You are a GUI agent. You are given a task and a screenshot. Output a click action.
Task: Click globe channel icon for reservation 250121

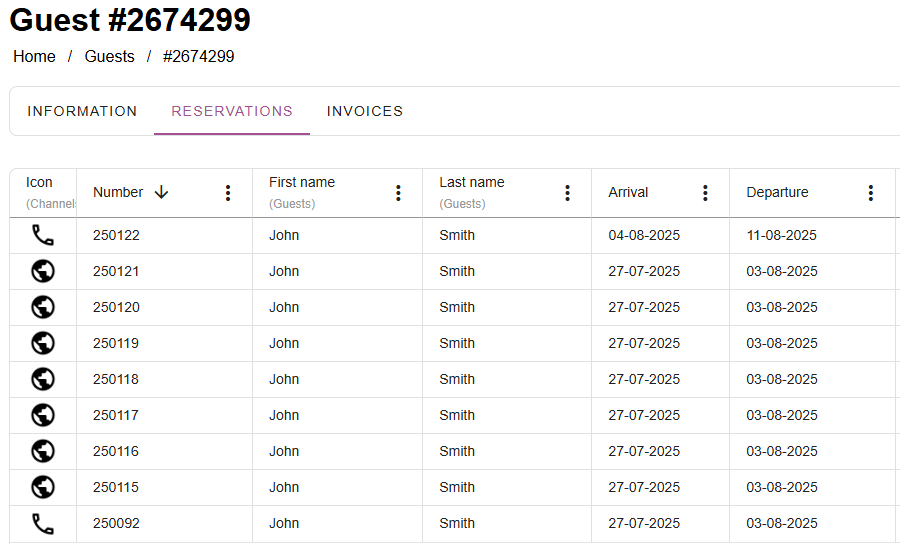42,271
